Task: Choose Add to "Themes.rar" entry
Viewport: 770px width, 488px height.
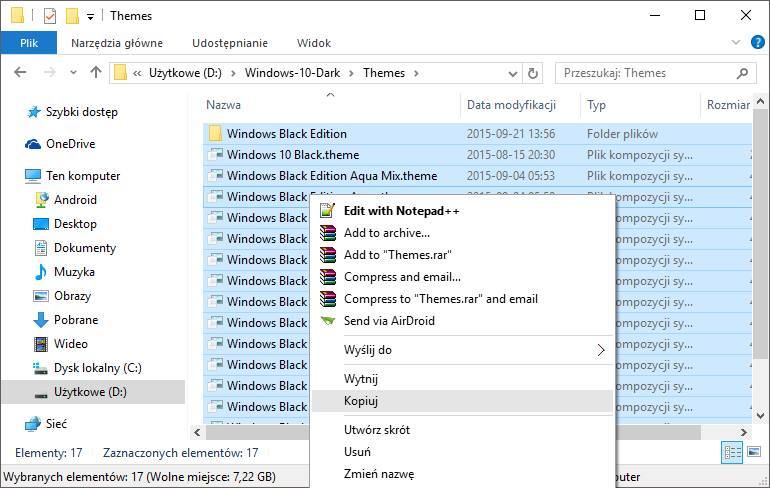Action: pos(463,255)
